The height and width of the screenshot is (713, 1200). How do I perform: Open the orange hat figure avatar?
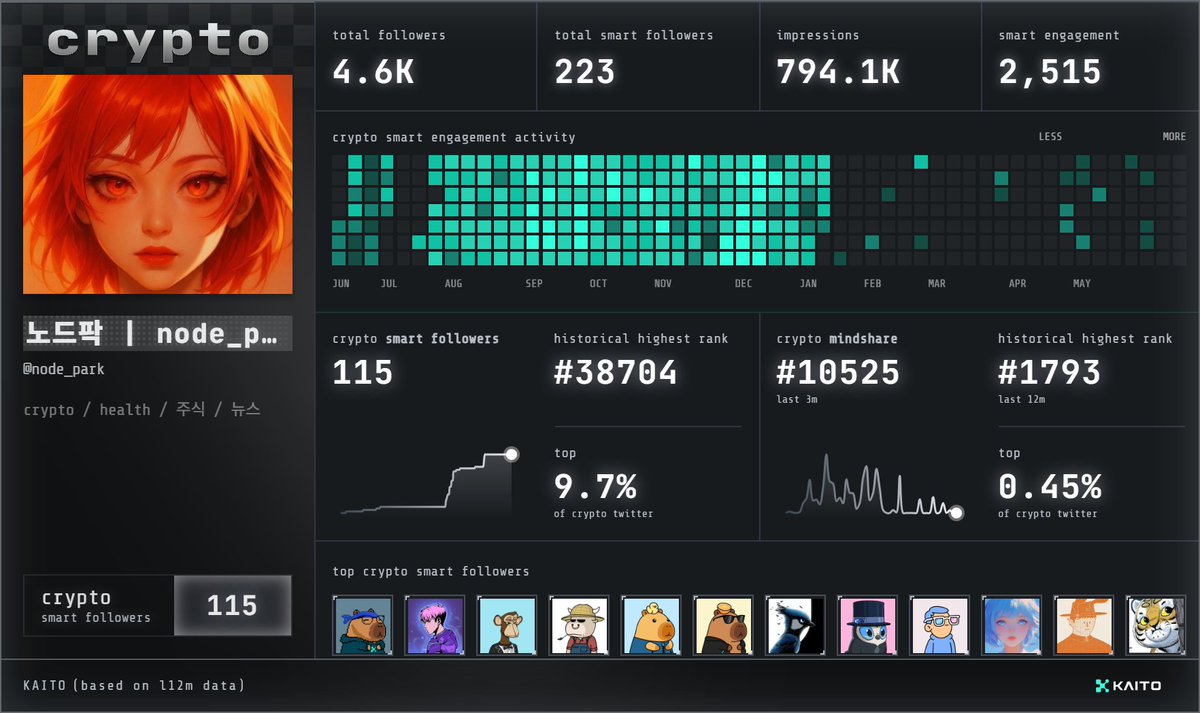[1084, 626]
